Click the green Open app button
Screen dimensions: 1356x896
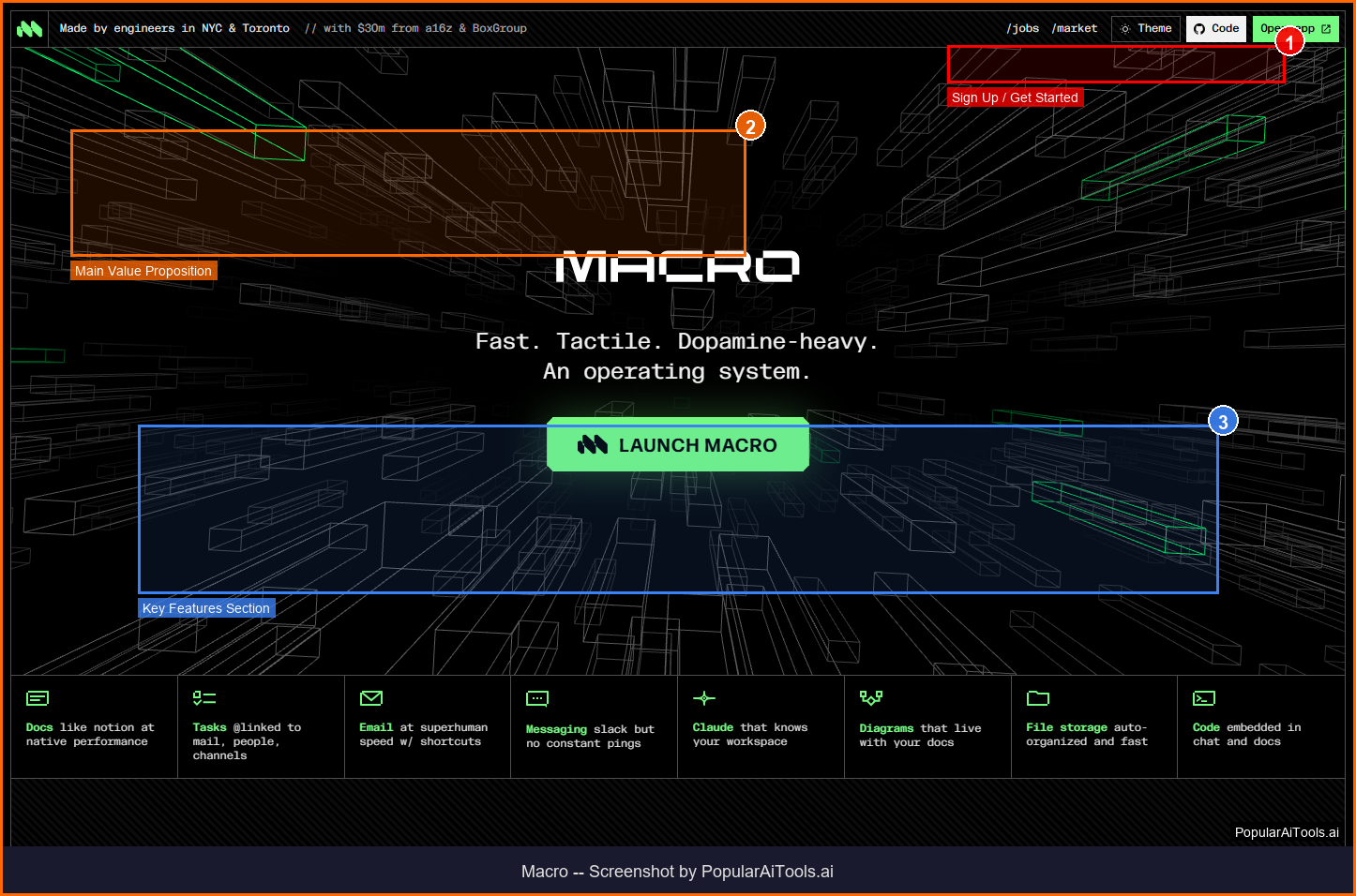click(x=1295, y=29)
